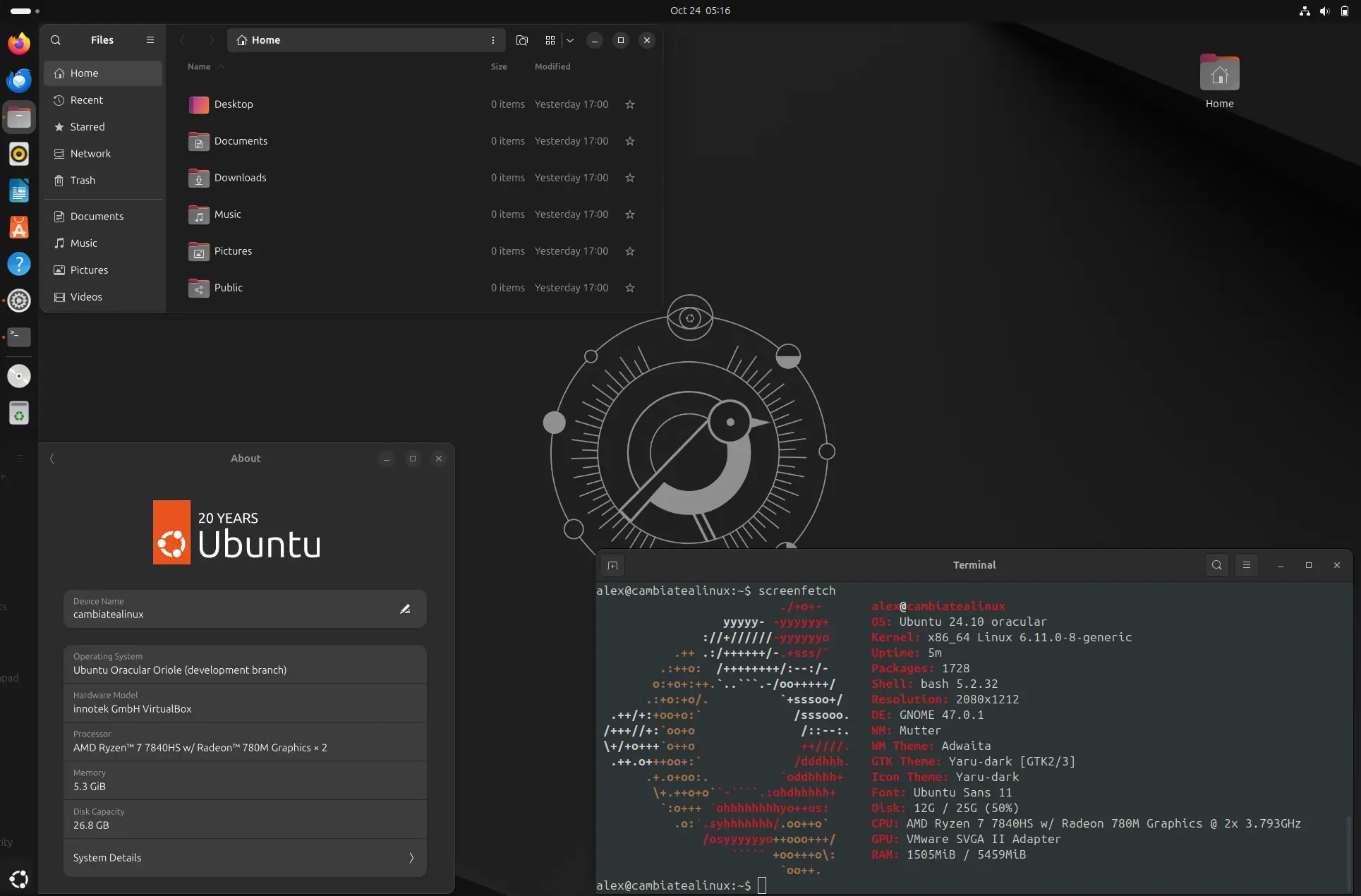Star the Public folder
Image resolution: width=1361 pixels, height=896 pixels.
click(x=630, y=288)
